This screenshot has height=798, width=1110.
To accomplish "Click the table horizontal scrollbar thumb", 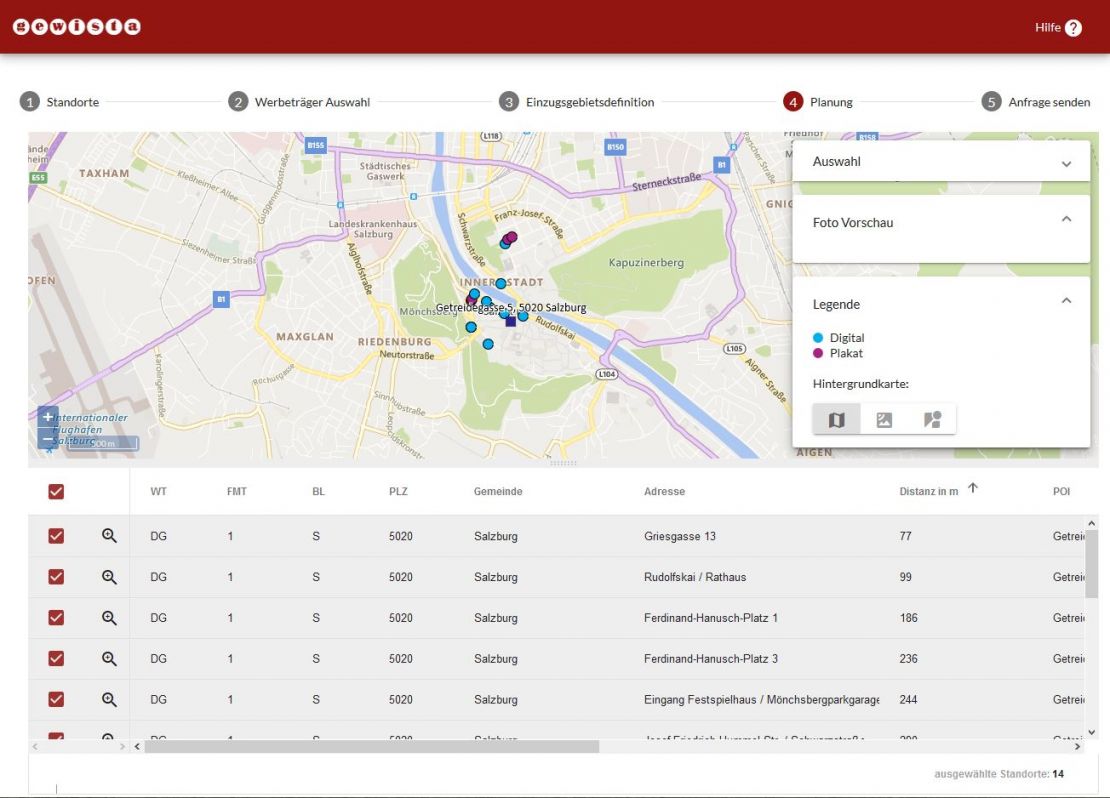I will (372, 746).
